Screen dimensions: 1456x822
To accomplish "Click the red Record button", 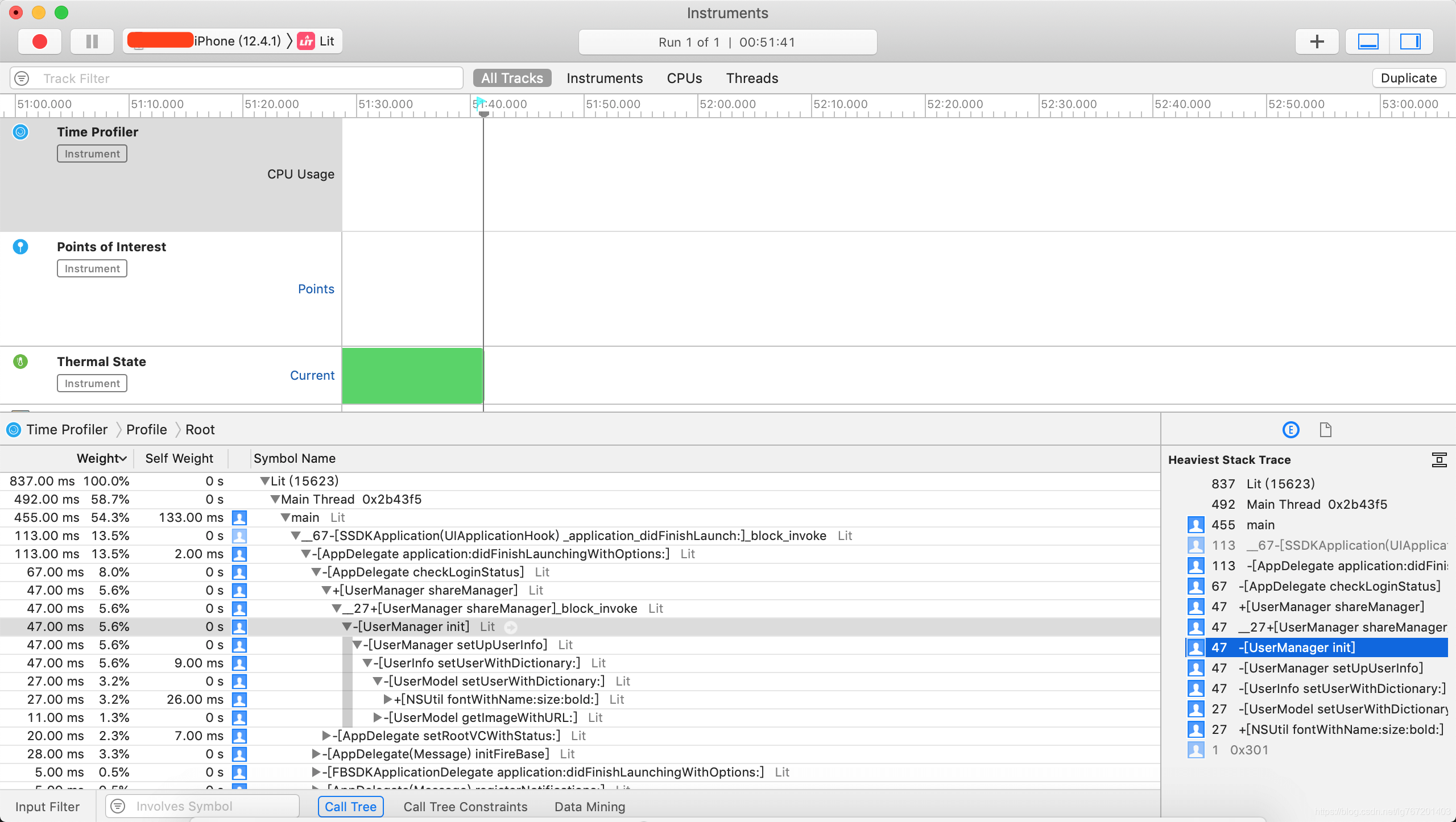I will pyautogui.click(x=40, y=41).
